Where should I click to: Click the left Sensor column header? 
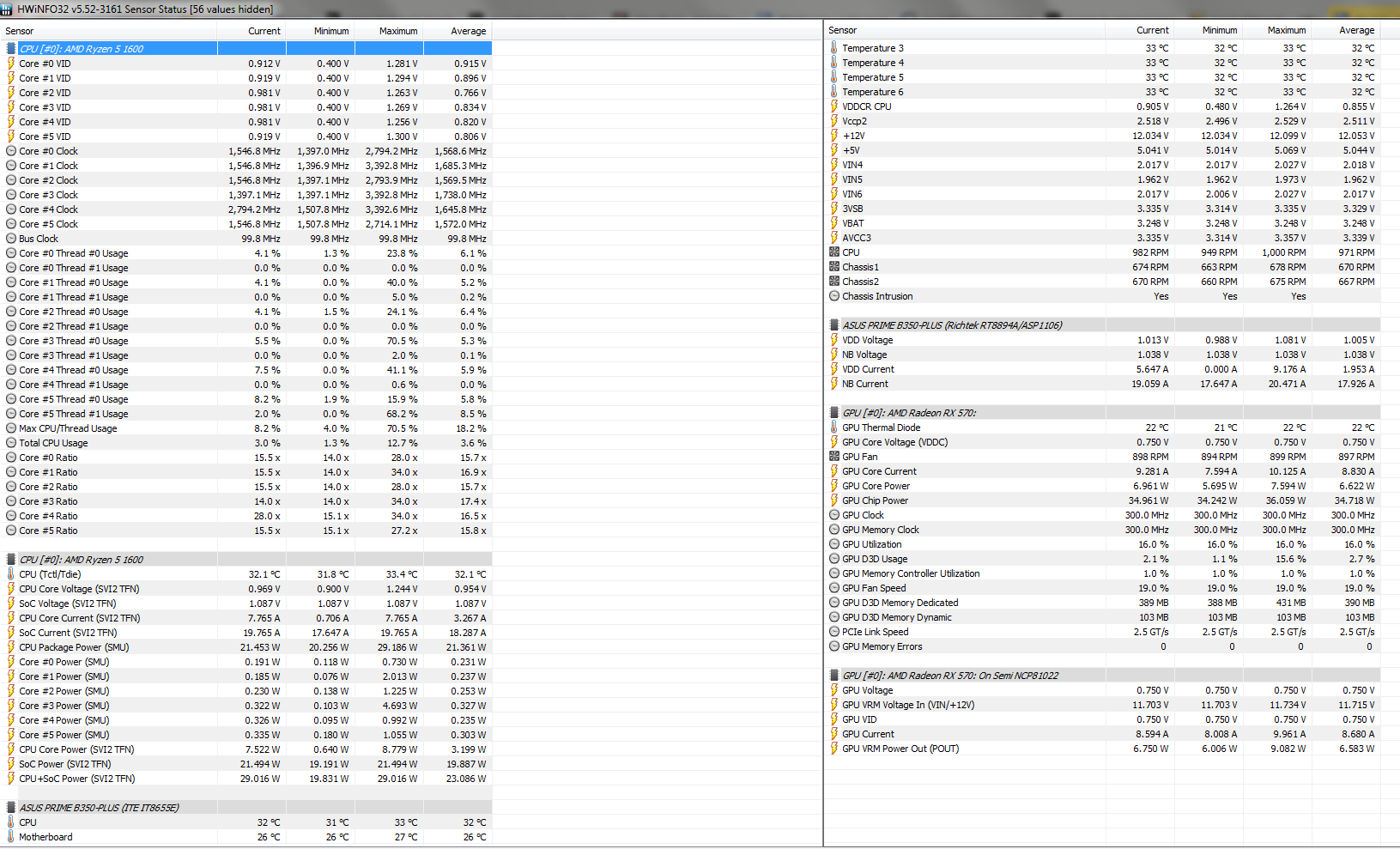109,31
